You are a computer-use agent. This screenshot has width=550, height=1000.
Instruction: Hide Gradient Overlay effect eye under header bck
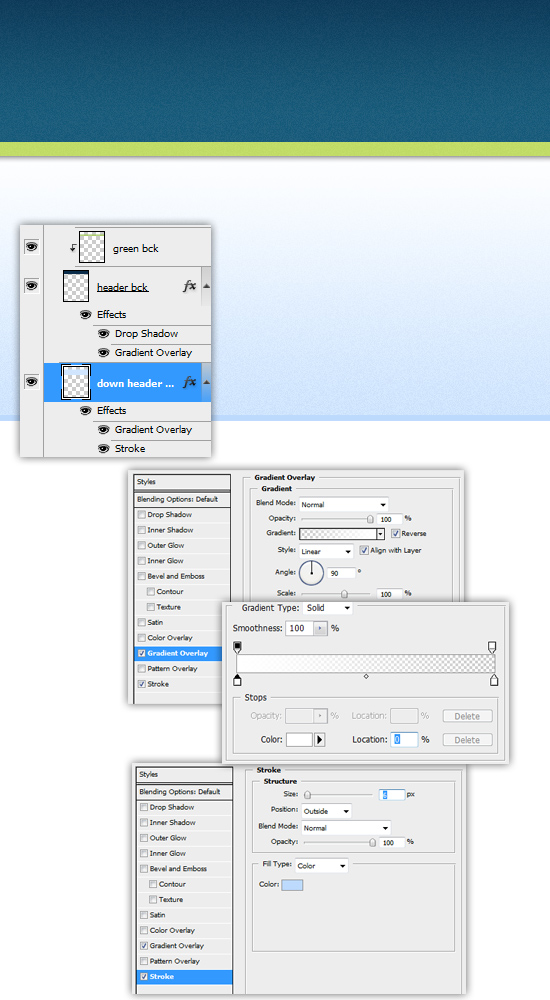click(x=103, y=353)
